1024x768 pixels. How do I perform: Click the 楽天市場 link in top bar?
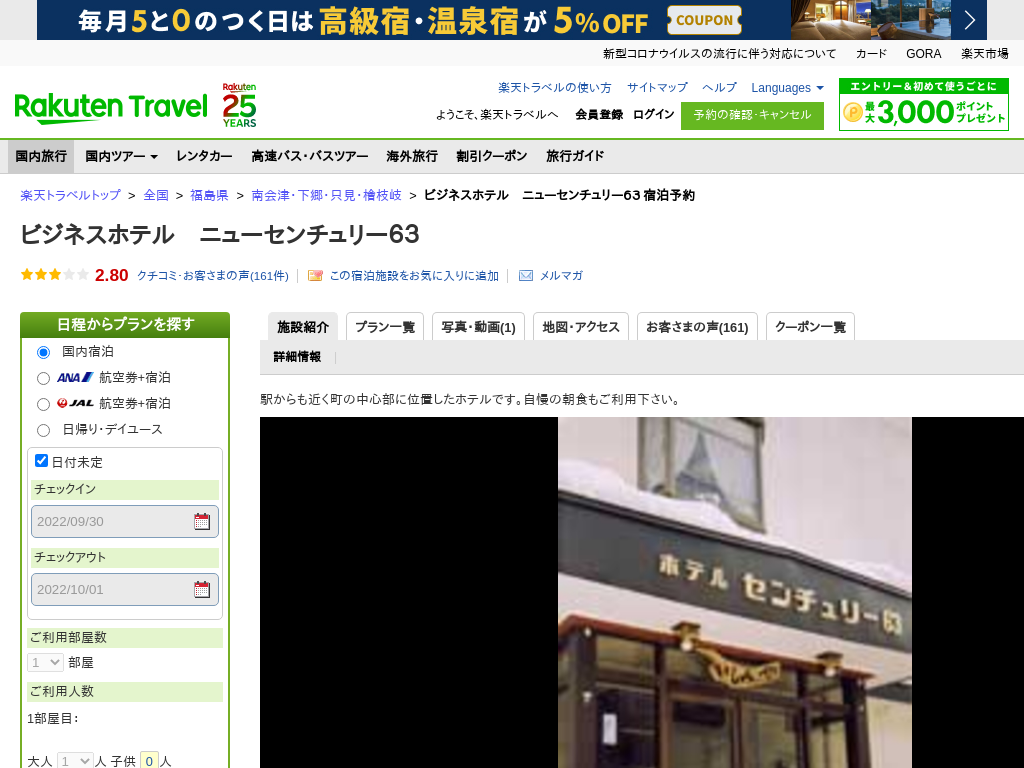point(984,54)
